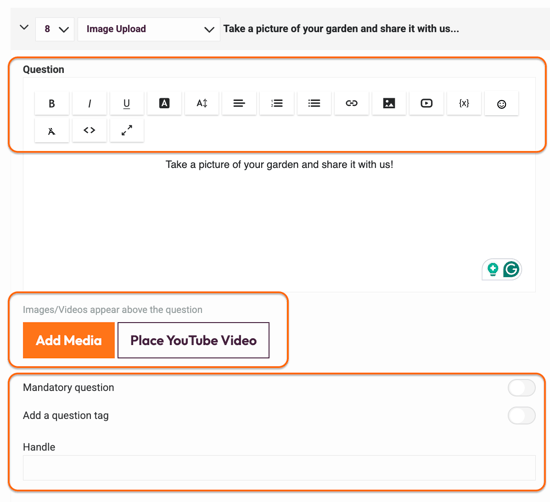
Task: Click Place YouTube Video button
Action: tap(193, 340)
